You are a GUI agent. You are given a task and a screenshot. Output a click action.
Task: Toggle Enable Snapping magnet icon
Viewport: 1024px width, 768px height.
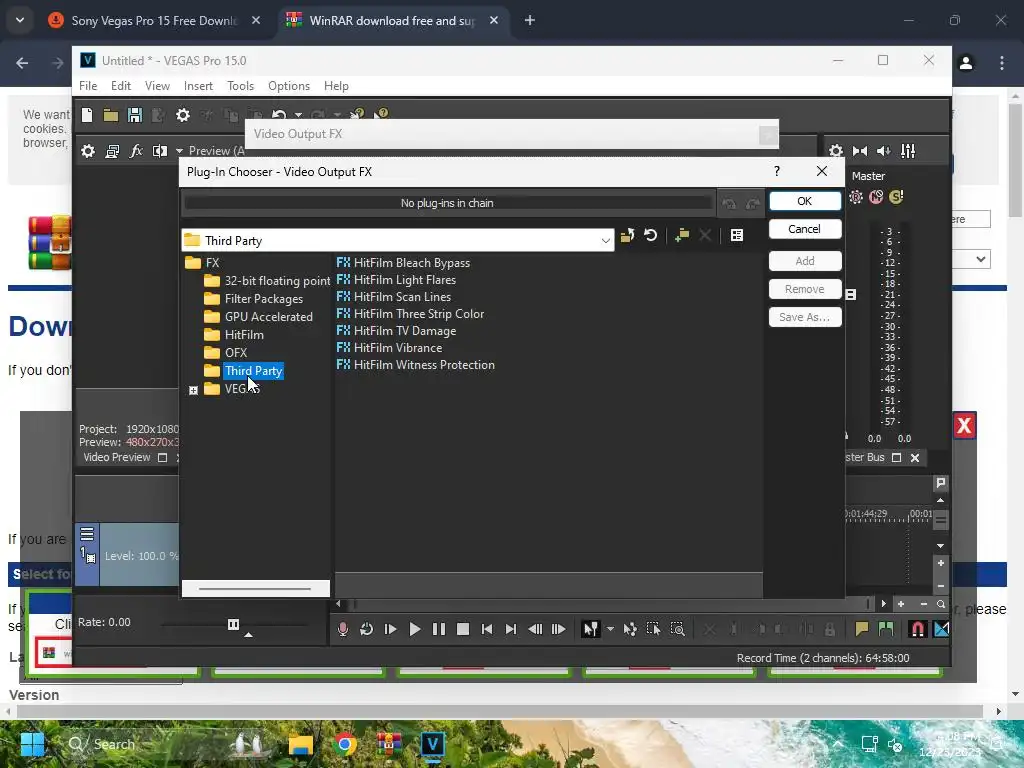click(917, 629)
